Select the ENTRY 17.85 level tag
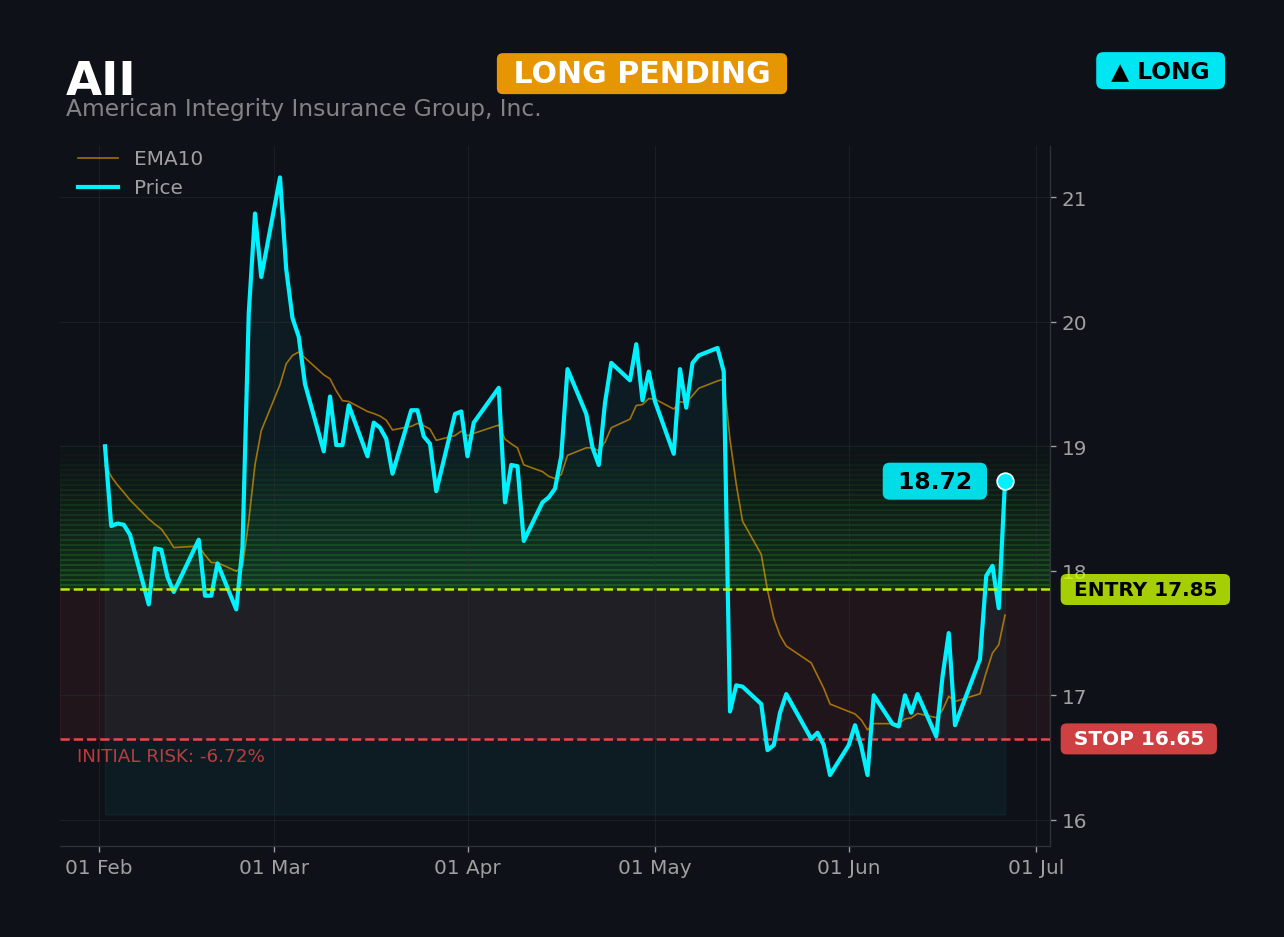1284x937 pixels. (x=1145, y=590)
